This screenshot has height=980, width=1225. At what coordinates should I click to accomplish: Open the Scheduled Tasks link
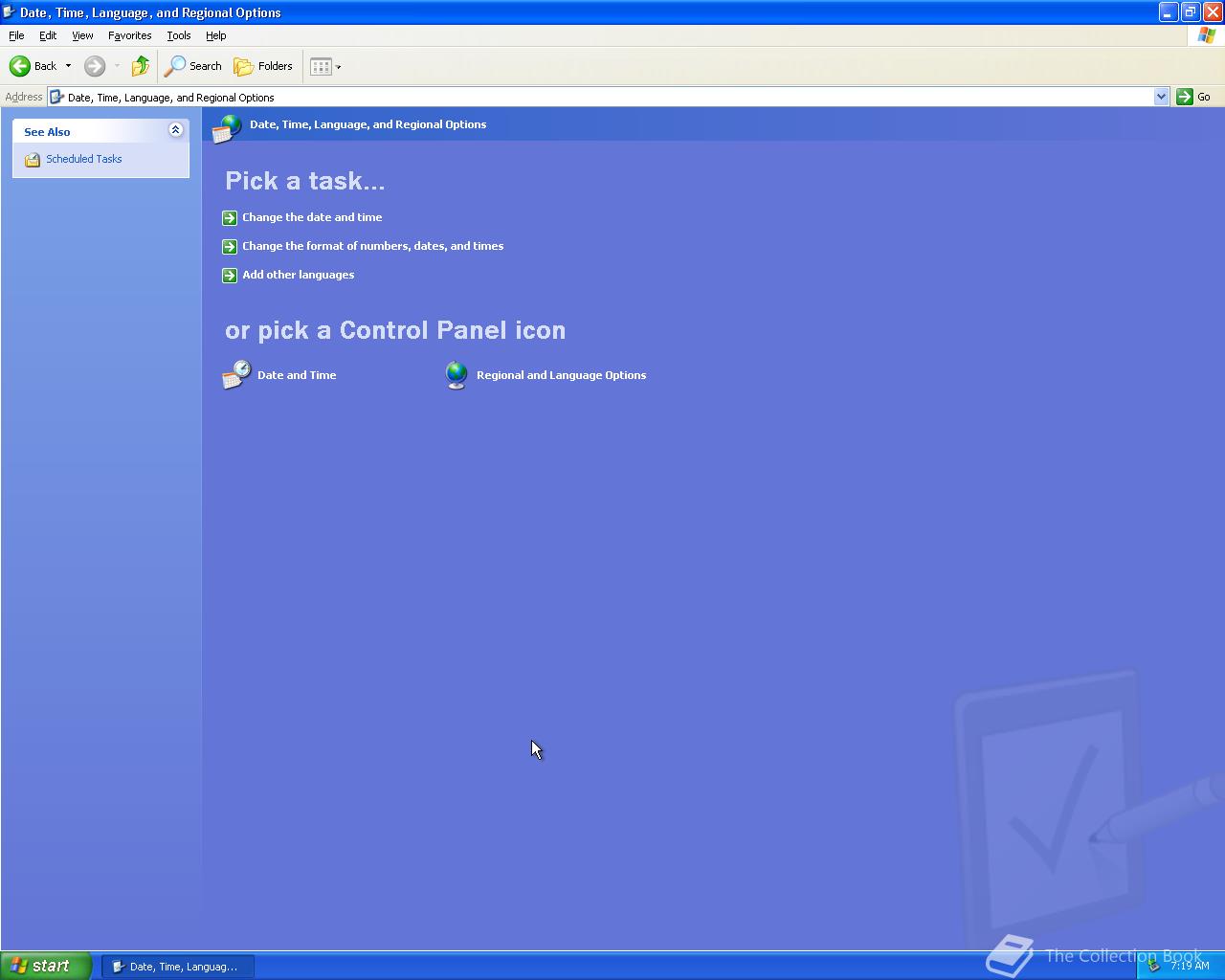84,159
